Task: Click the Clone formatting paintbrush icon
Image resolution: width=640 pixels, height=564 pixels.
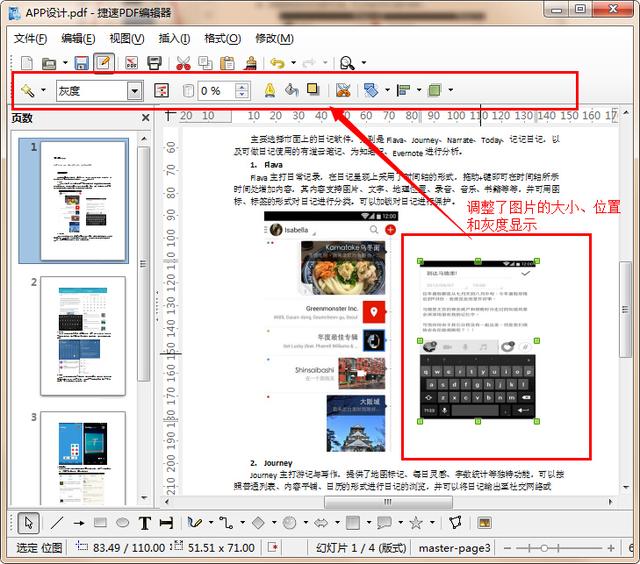Action: (x=250, y=63)
